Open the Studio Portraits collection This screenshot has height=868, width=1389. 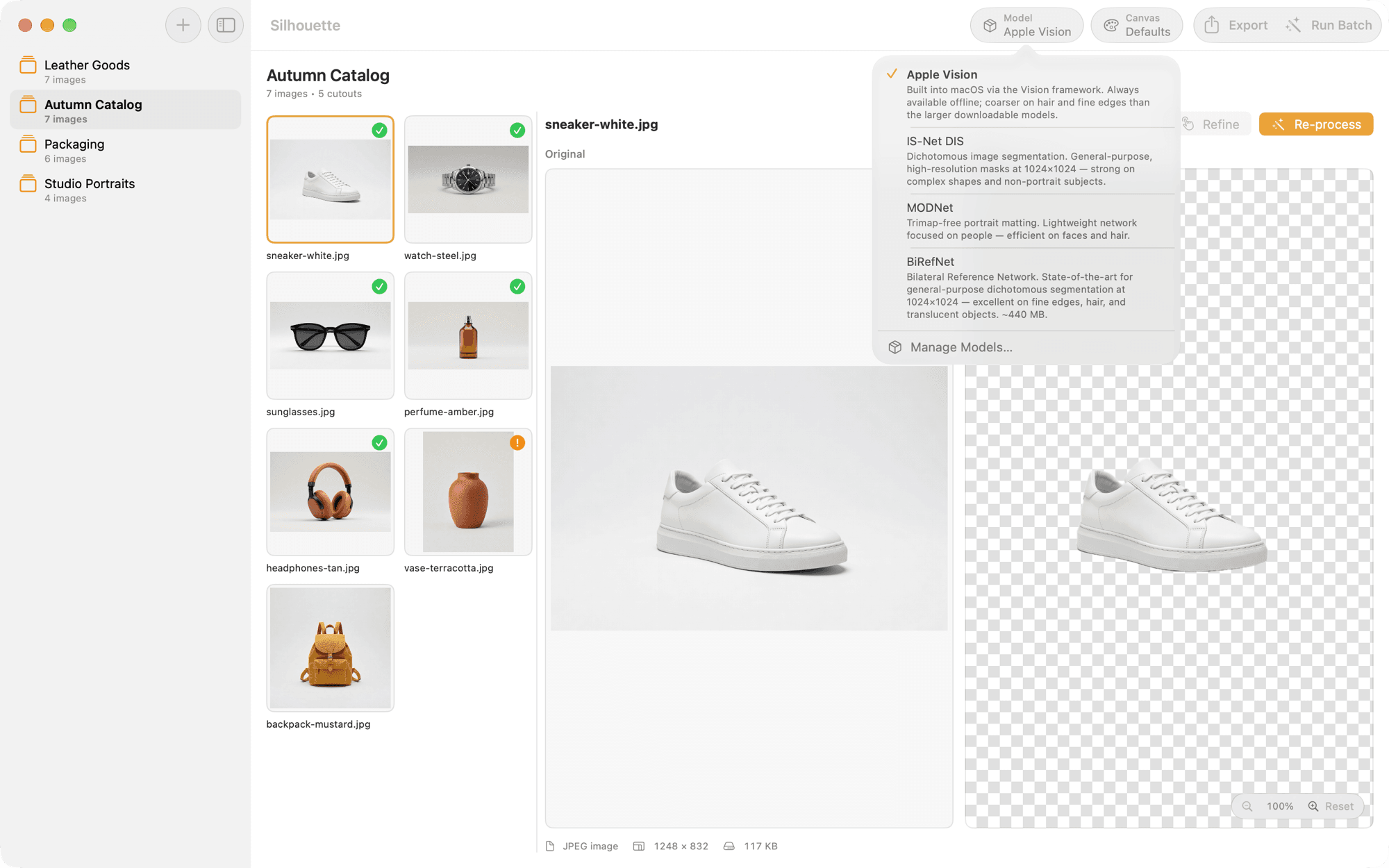coord(126,190)
